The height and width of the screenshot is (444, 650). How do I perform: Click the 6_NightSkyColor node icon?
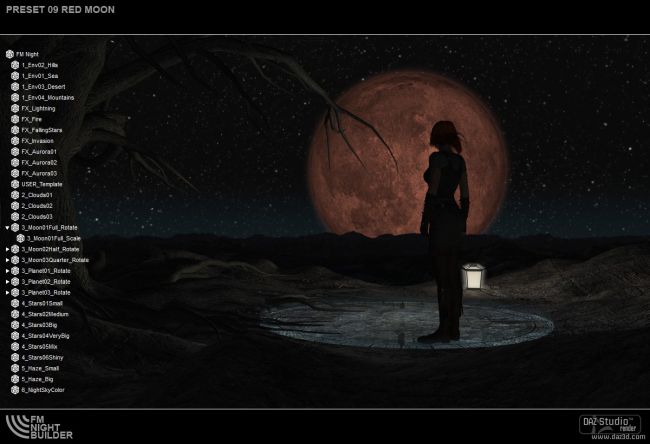pyautogui.click(x=15, y=390)
